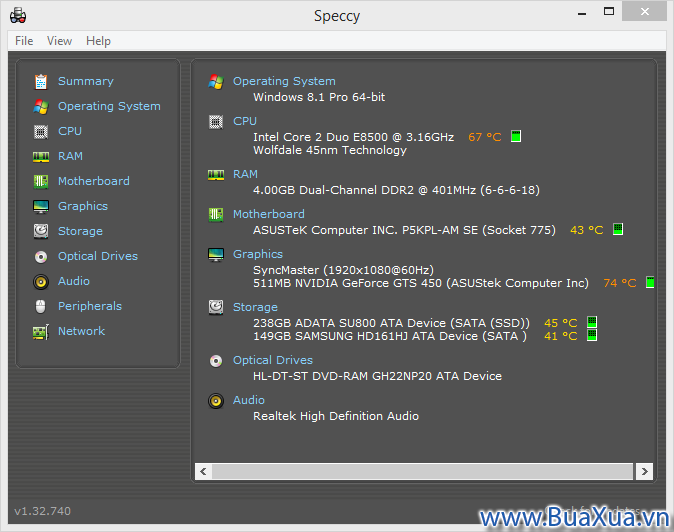
Task: Go to the CPU section in sidebar
Action: tap(70, 131)
